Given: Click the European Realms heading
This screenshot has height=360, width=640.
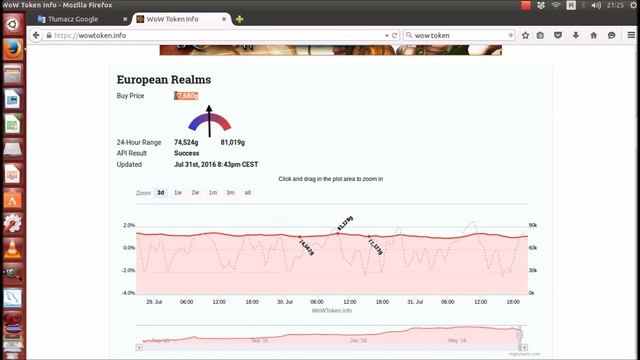Looking at the screenshot, I should (x=164, y=80).
